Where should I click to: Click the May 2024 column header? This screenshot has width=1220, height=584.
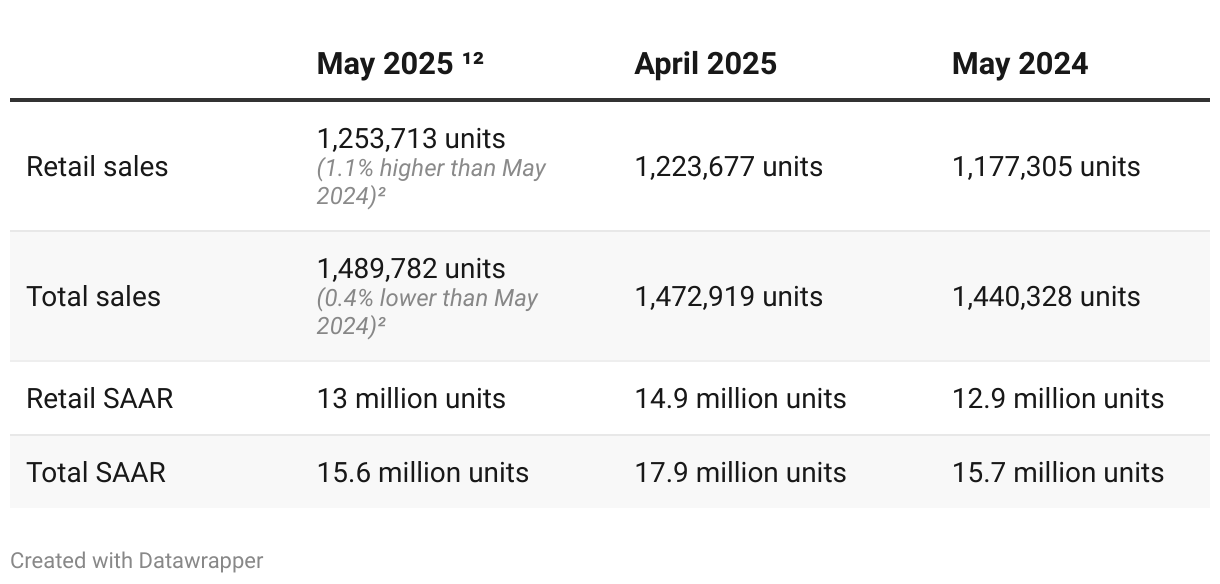point(1020,64)
